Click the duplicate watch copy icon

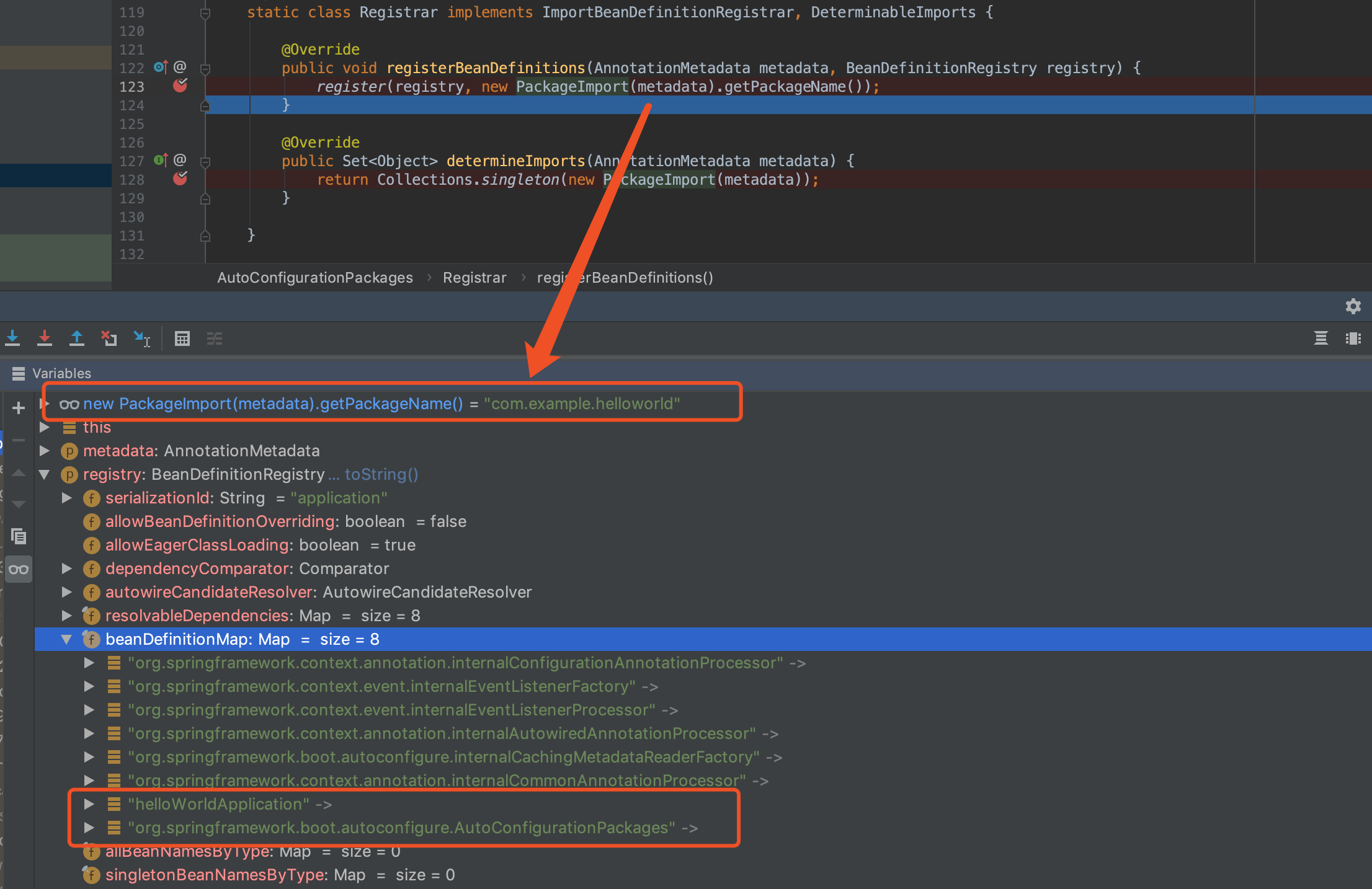click(x=19, y=536)
